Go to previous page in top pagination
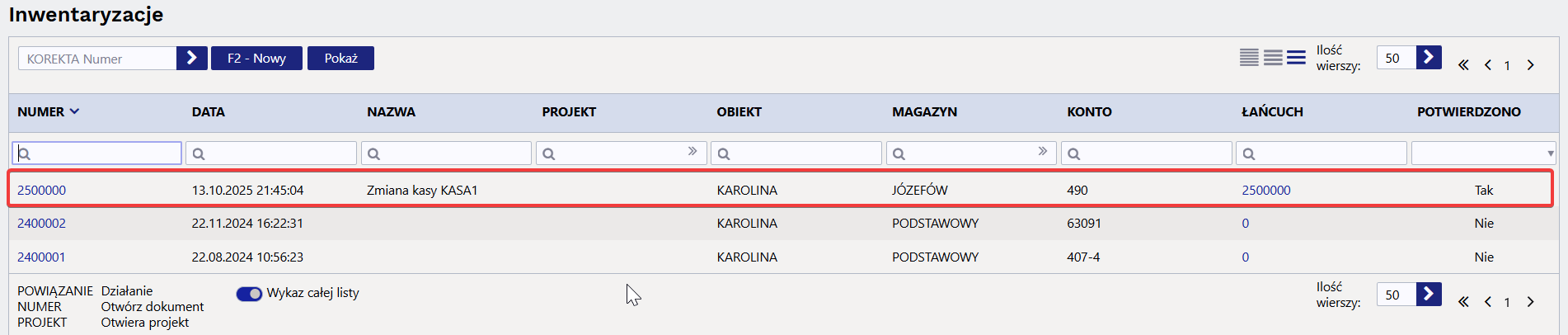 click(1488, 65)
